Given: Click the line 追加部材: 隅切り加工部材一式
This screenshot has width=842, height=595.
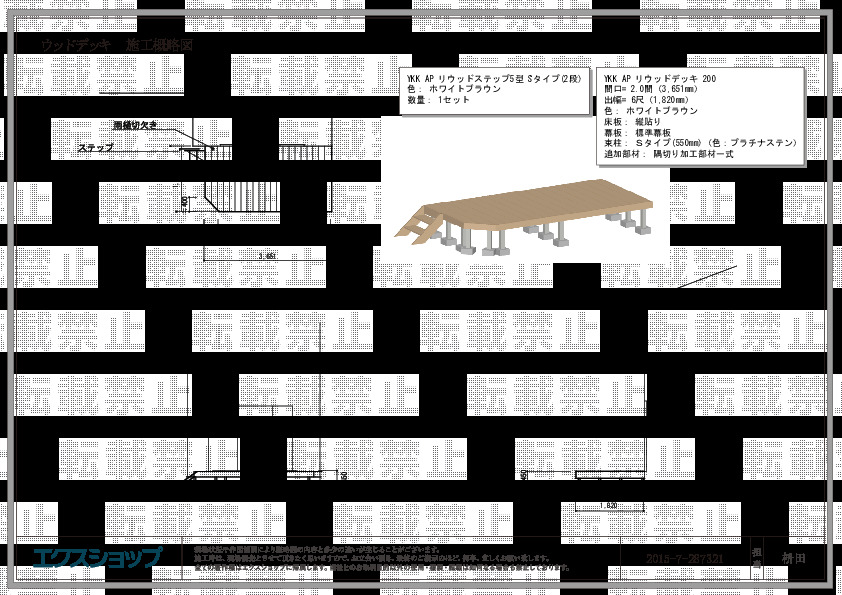Looking at the screenshot, I should (x=668, y=154).
